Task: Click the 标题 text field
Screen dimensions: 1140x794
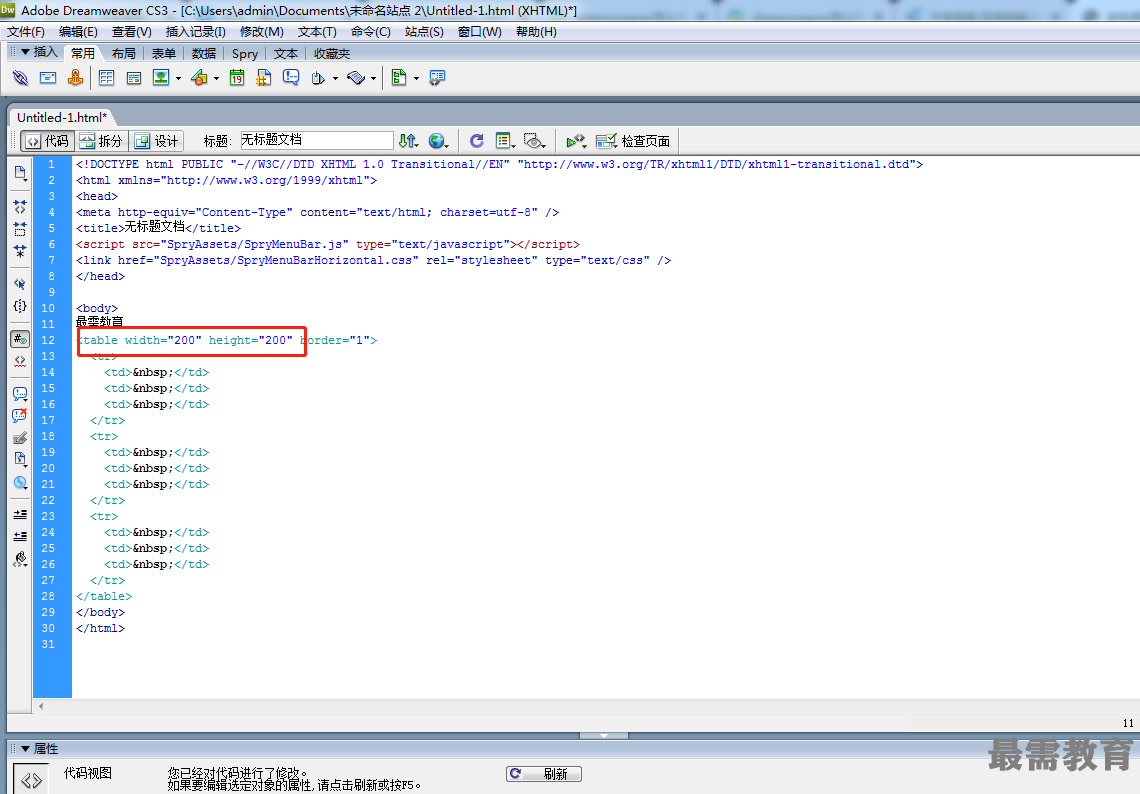Action: tap(316, 140)
